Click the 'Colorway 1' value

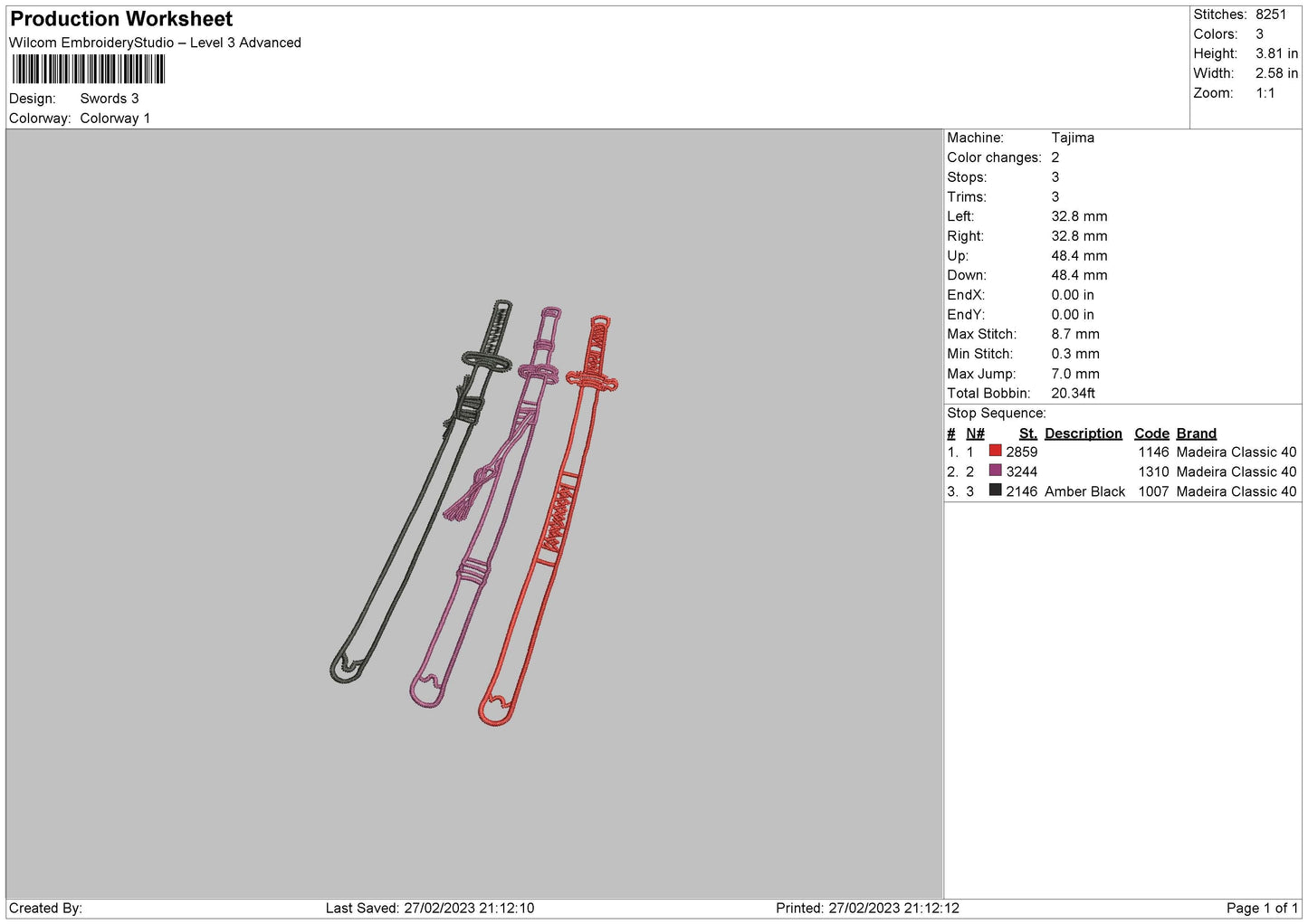[x=115, y=119]
